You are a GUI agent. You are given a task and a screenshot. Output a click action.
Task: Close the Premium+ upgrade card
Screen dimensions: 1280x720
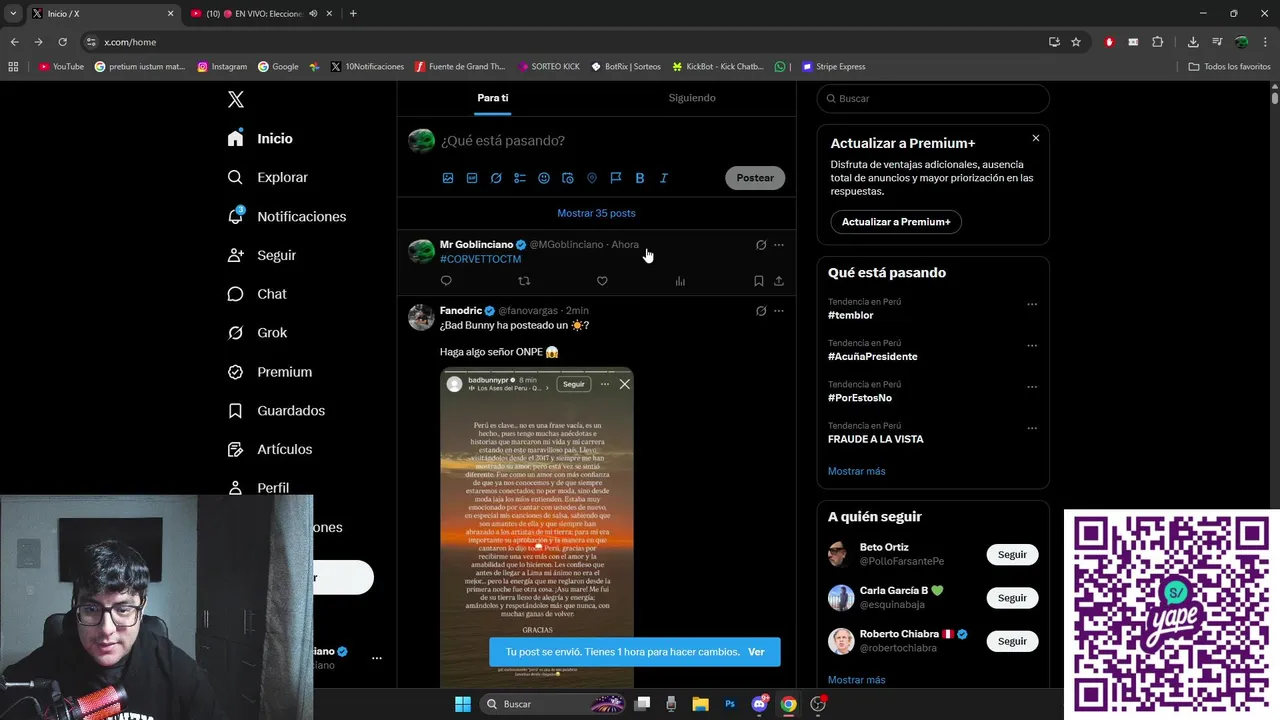[x=1036, y=138]
